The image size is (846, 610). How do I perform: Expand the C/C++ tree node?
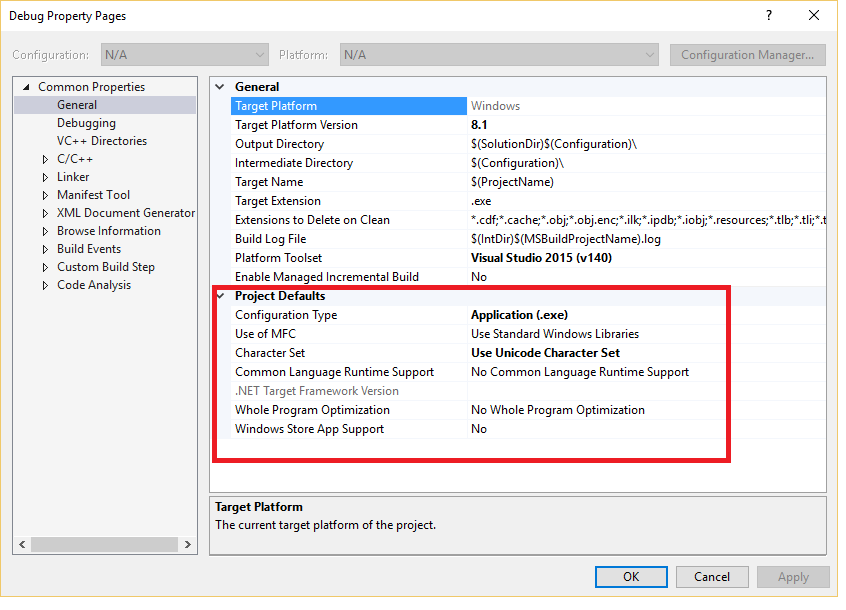pyautogui.click(x=44, y=158)
